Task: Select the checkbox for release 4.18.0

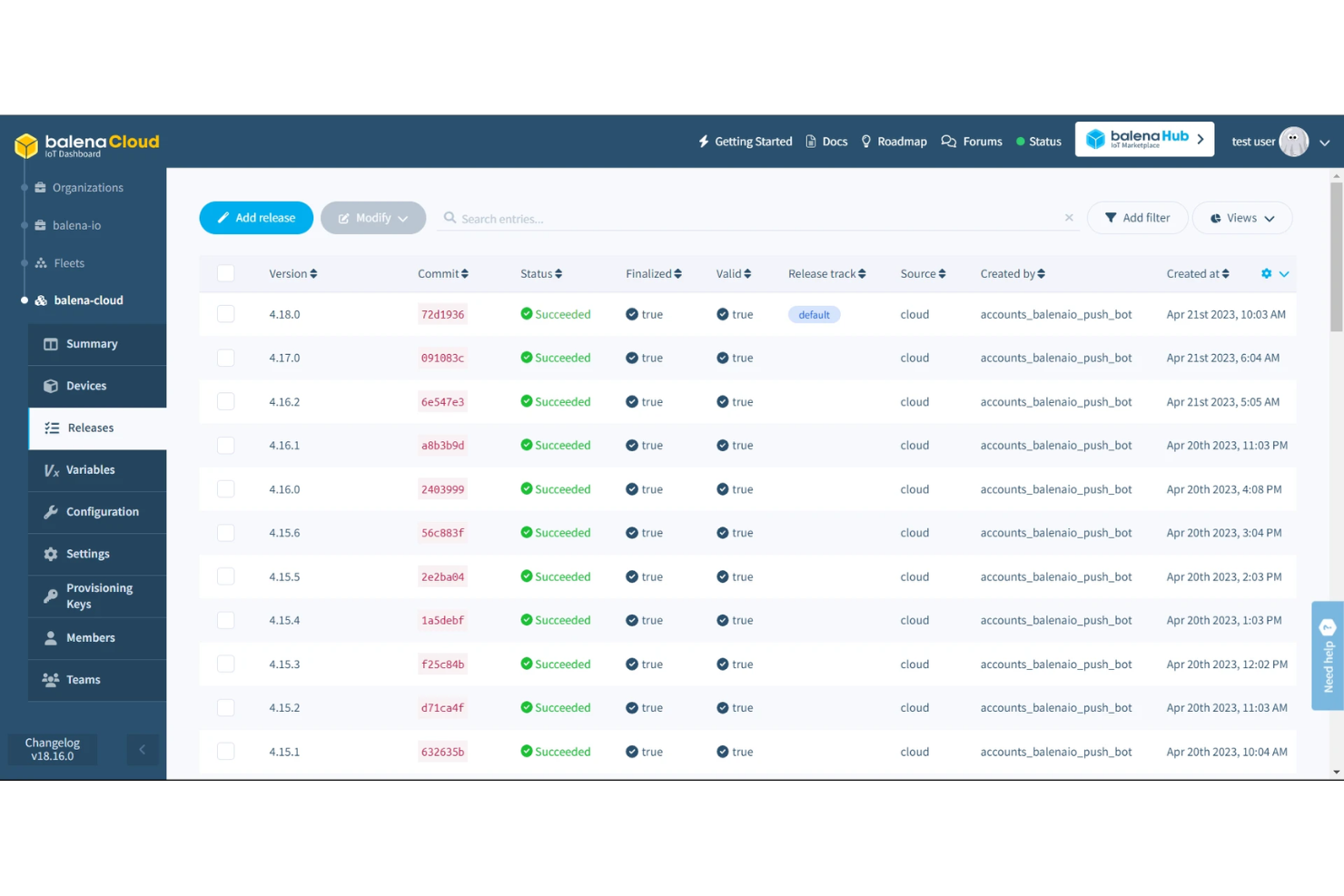Action: [225, 313]
